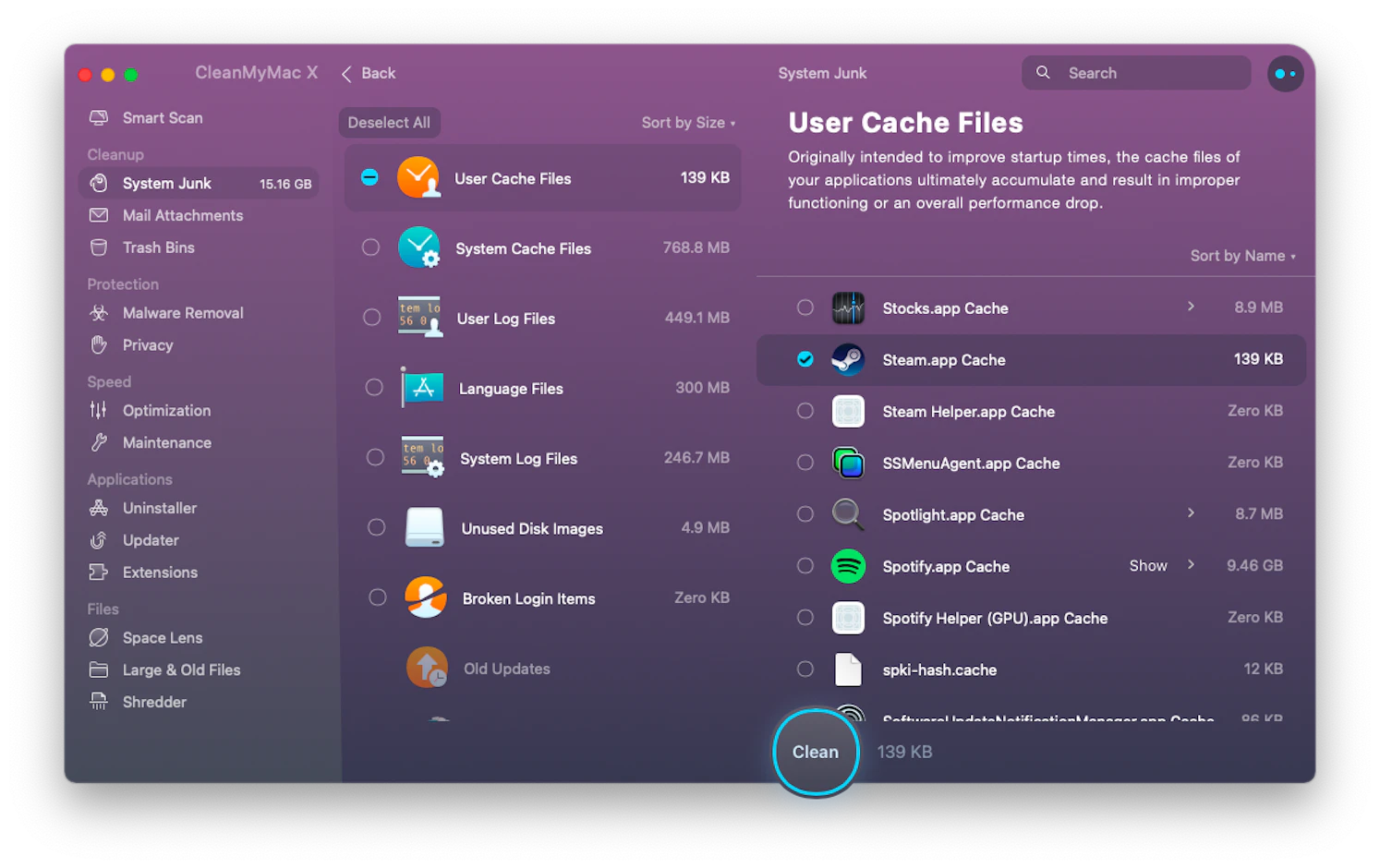Check the SSMenuAgent.app Cache checkbox
The width and height of the screenshot is (1380, 868).
805,463
